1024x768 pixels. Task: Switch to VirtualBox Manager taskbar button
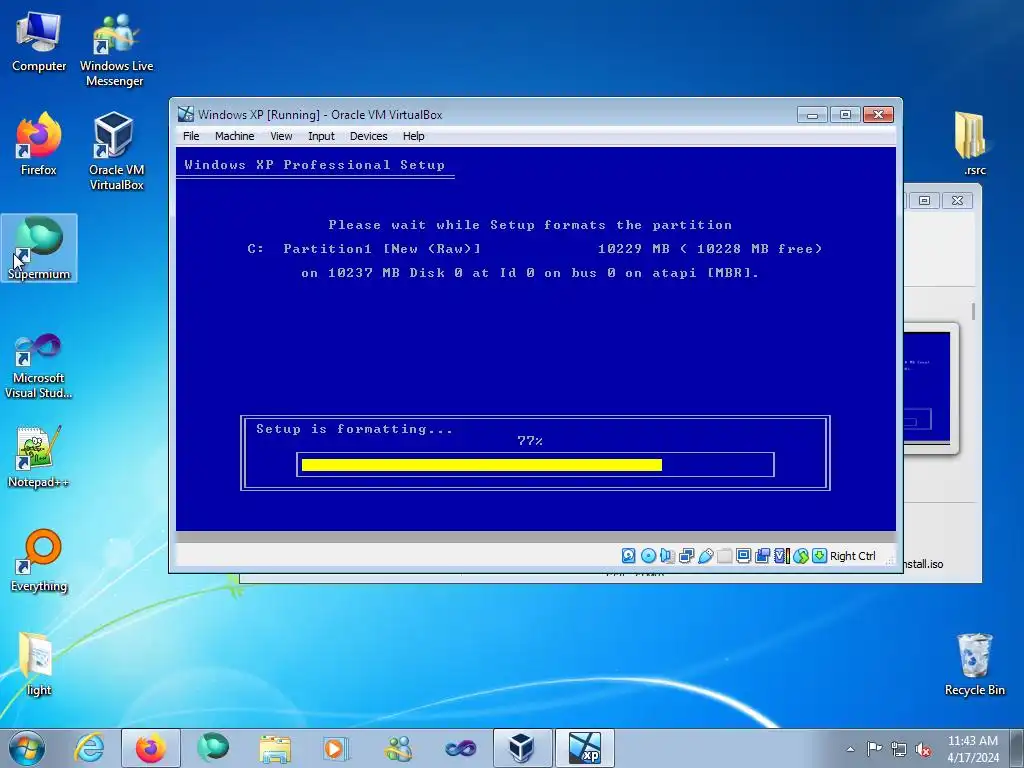pos(522,748)
